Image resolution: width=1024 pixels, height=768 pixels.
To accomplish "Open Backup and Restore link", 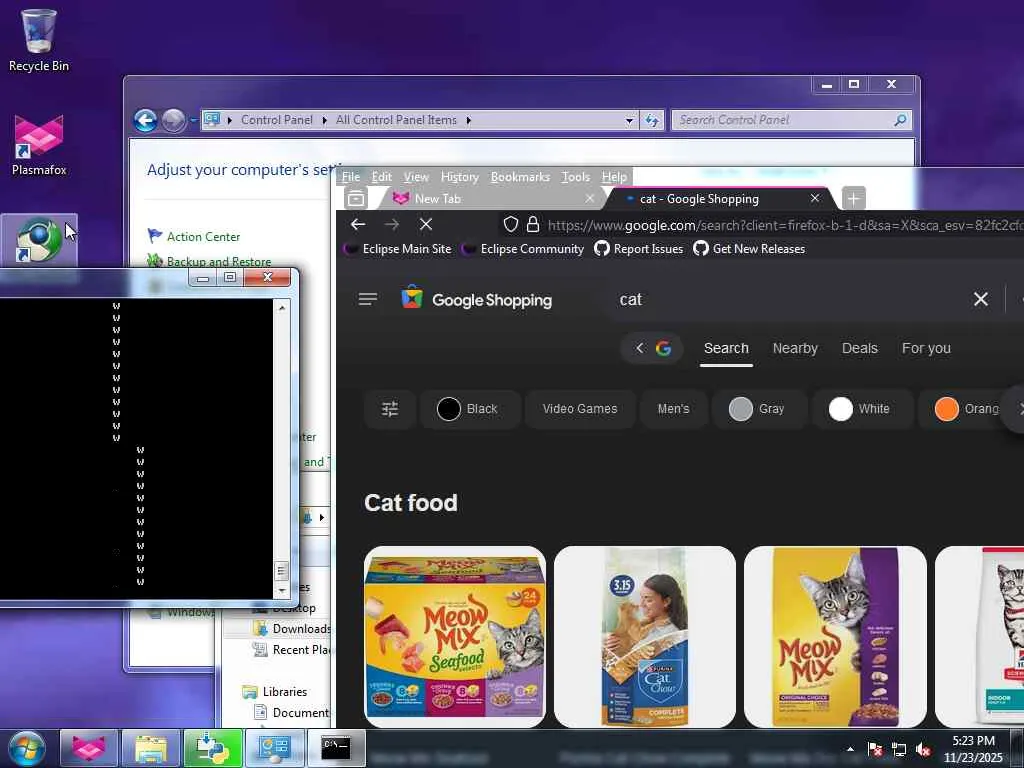I will (x=219, y=261).
